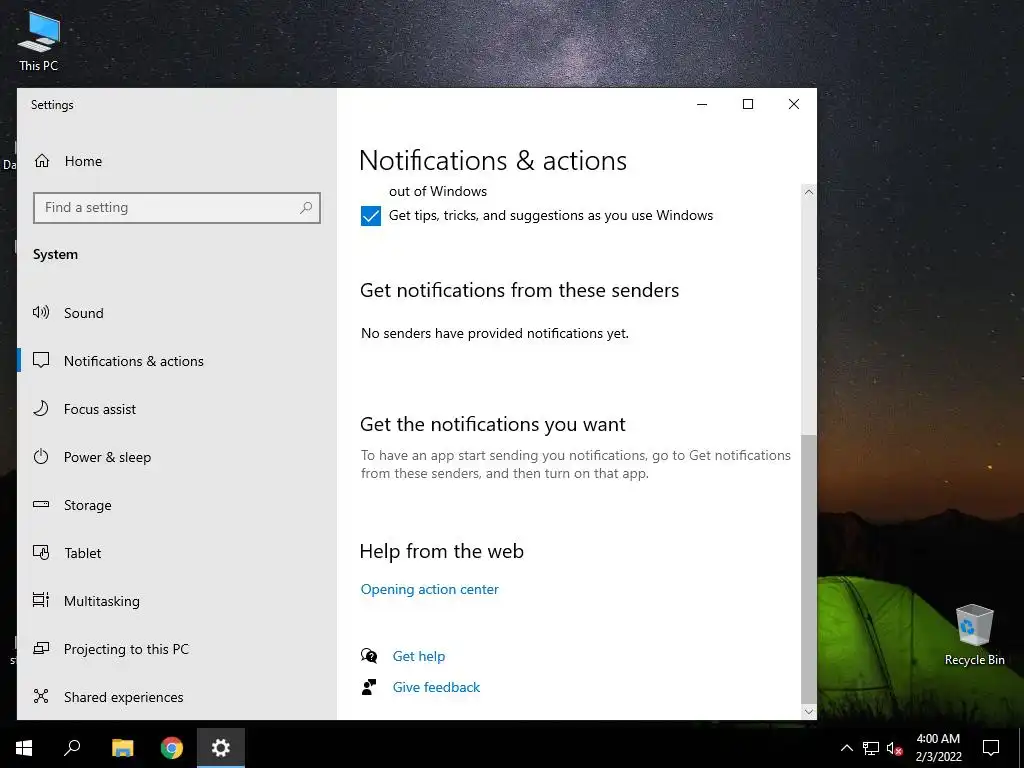Open Focus assist settings
1024x768 pixels.
coord(100,409)
